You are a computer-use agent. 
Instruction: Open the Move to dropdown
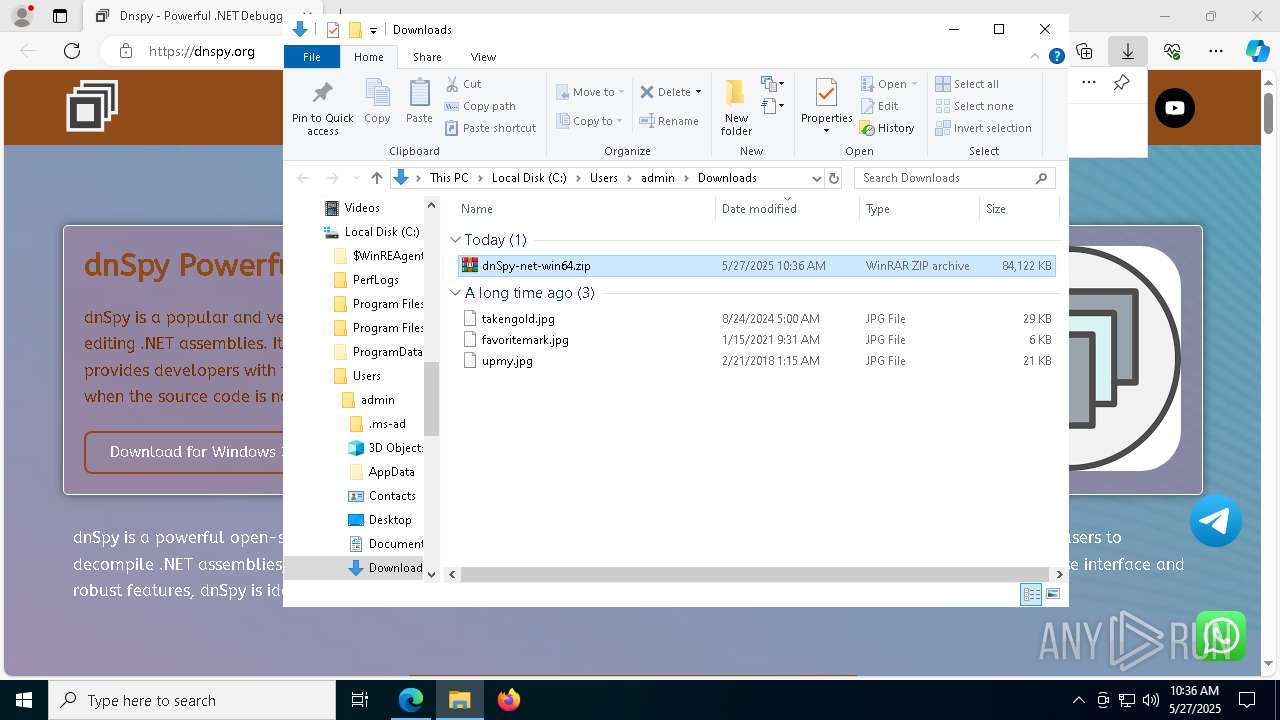[589, 92]
